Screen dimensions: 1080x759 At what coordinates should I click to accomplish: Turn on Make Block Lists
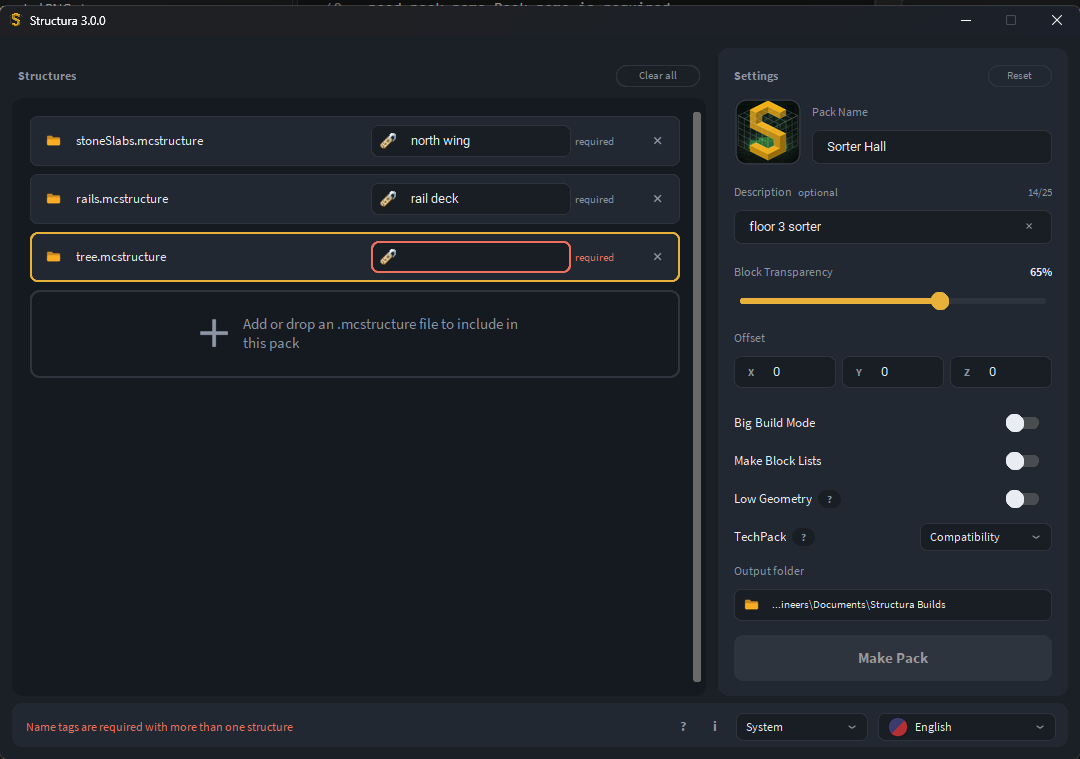point(1022,461)
